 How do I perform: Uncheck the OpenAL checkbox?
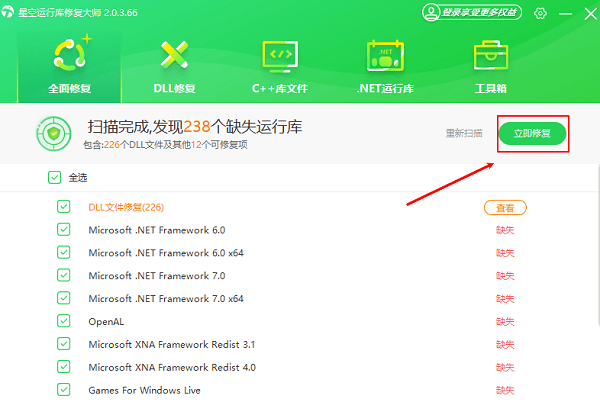point(64,321)
